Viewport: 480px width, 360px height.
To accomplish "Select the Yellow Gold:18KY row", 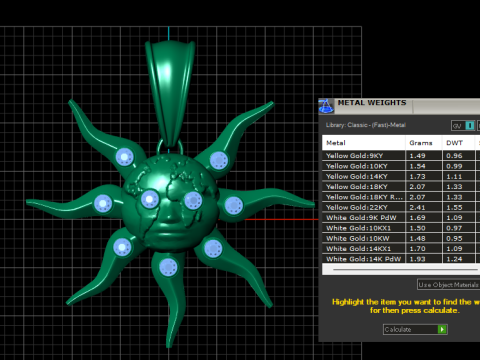I will coord(401,187).
